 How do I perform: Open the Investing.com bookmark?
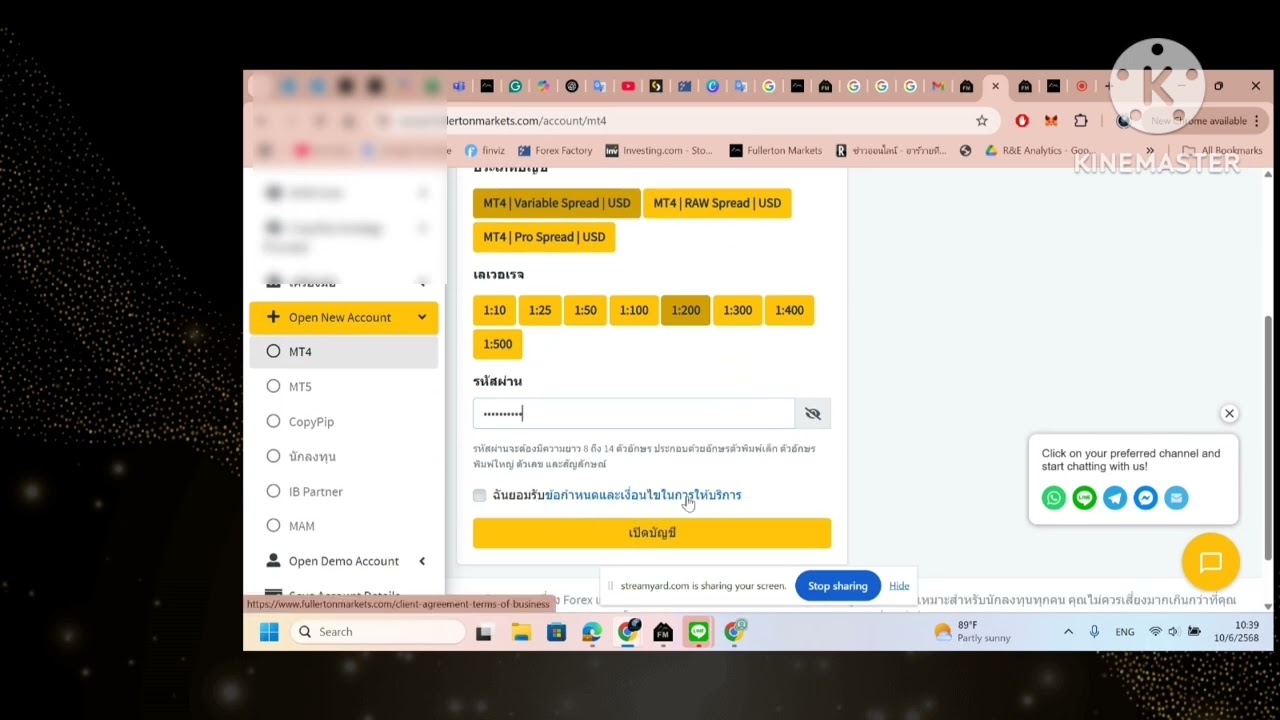[659, 151]
